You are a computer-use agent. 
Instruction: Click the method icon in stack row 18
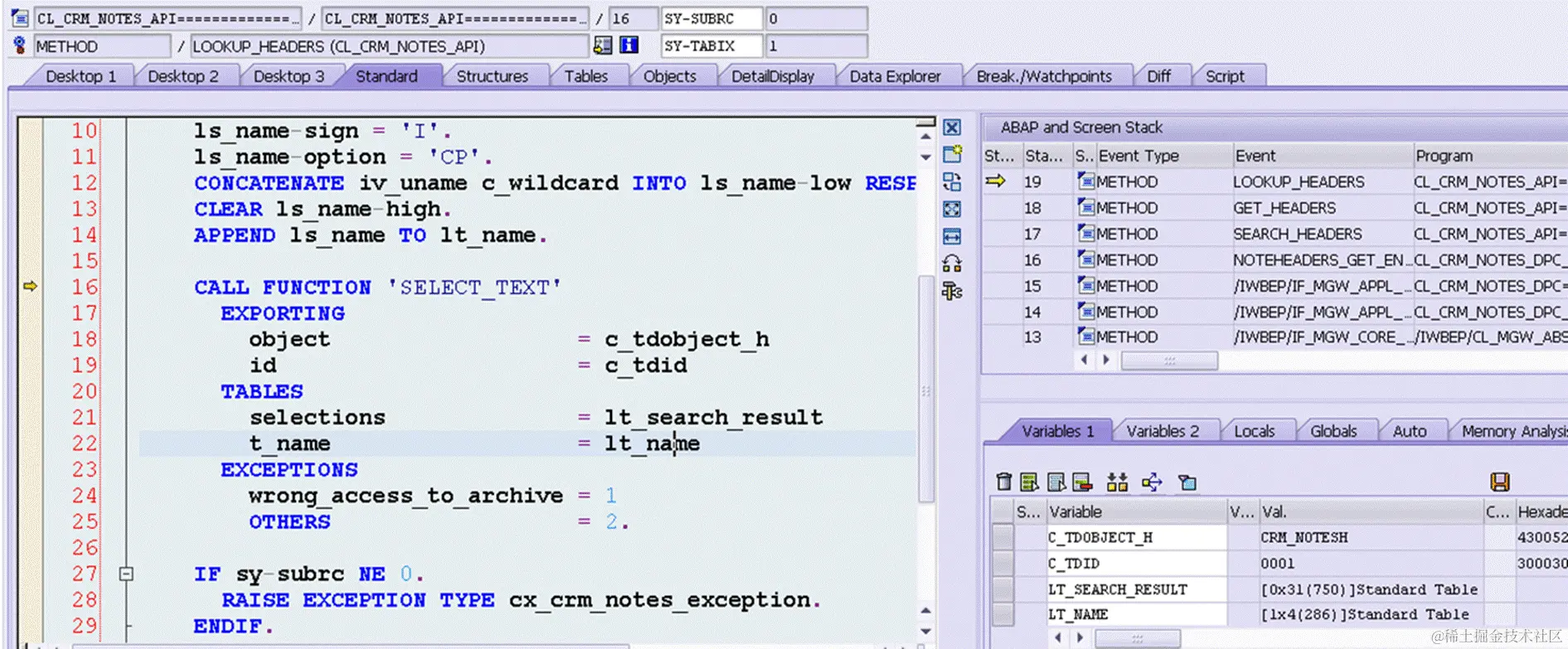(1085, 207)
